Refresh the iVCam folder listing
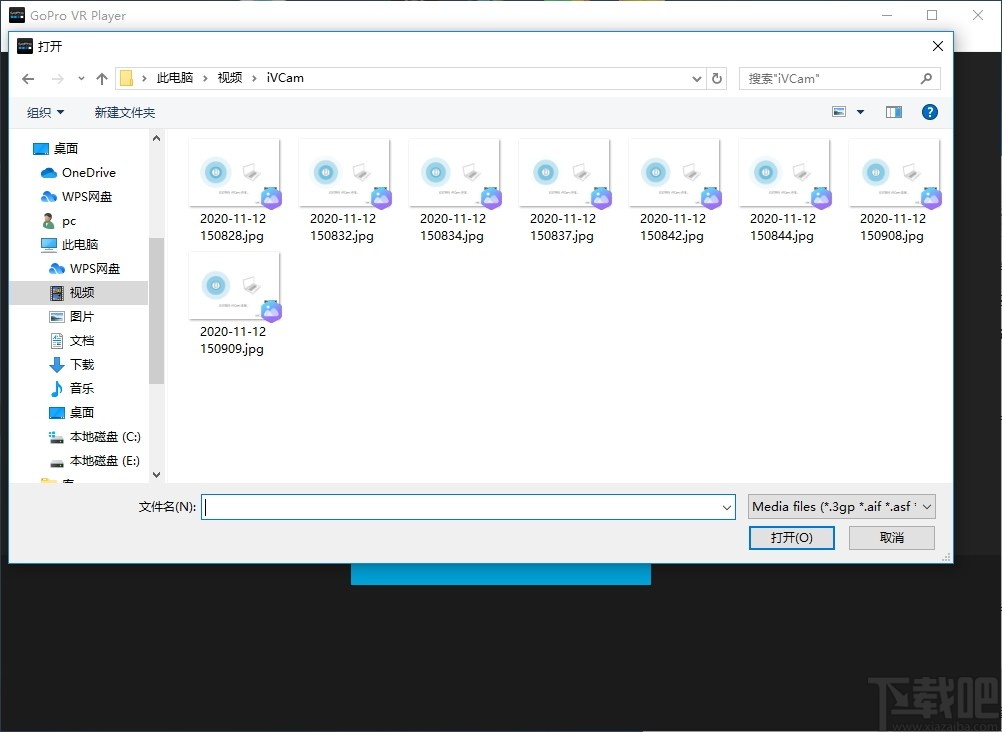The width and height of the screenshot is (1002, 732). [x=717, y=79]
